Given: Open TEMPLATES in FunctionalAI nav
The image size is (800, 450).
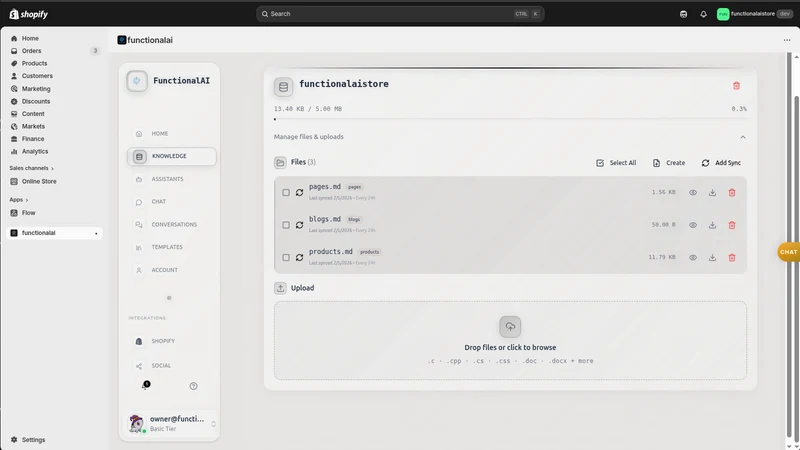Looking at the screenshot, I should click(166, 247).
